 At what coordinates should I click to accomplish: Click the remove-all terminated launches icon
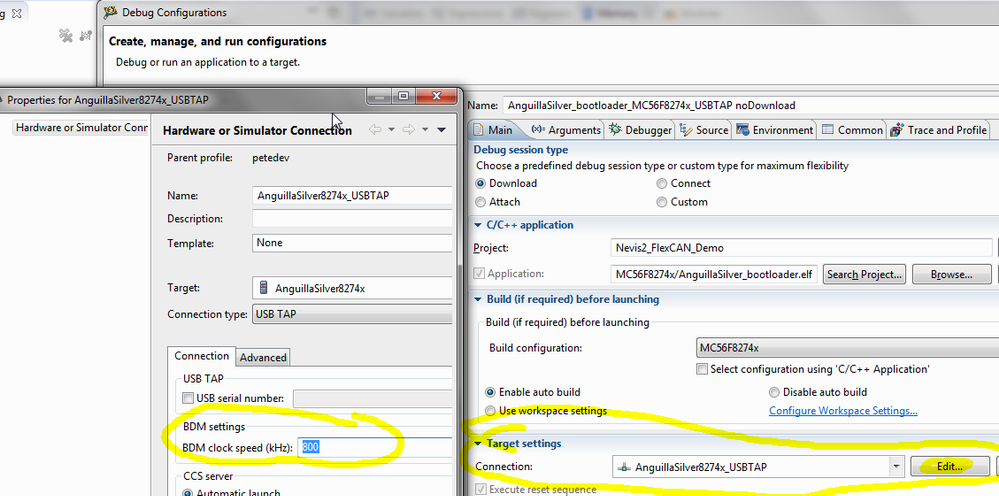tap(66, 36)
